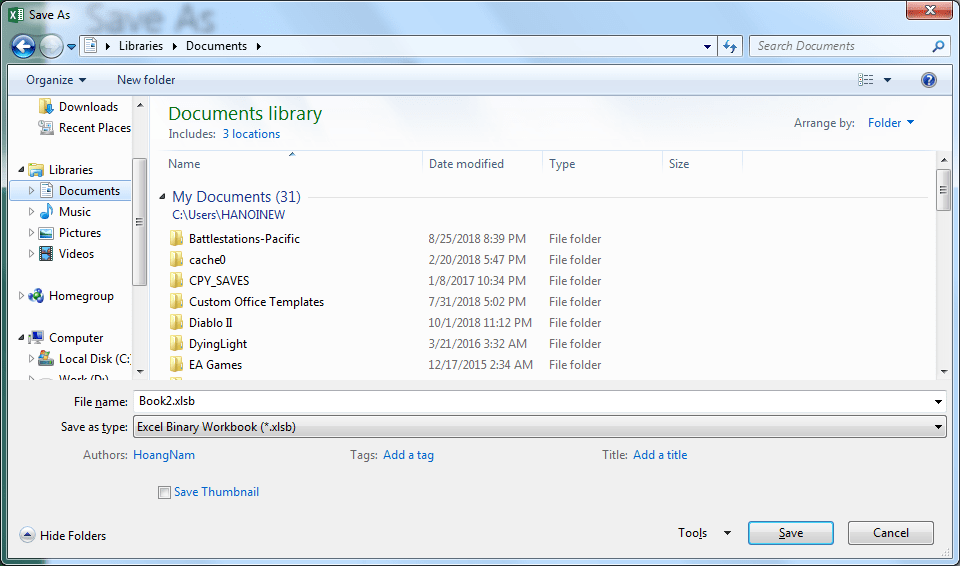
Task: Refresh the Documents folder view
Action: coord(729,47)
